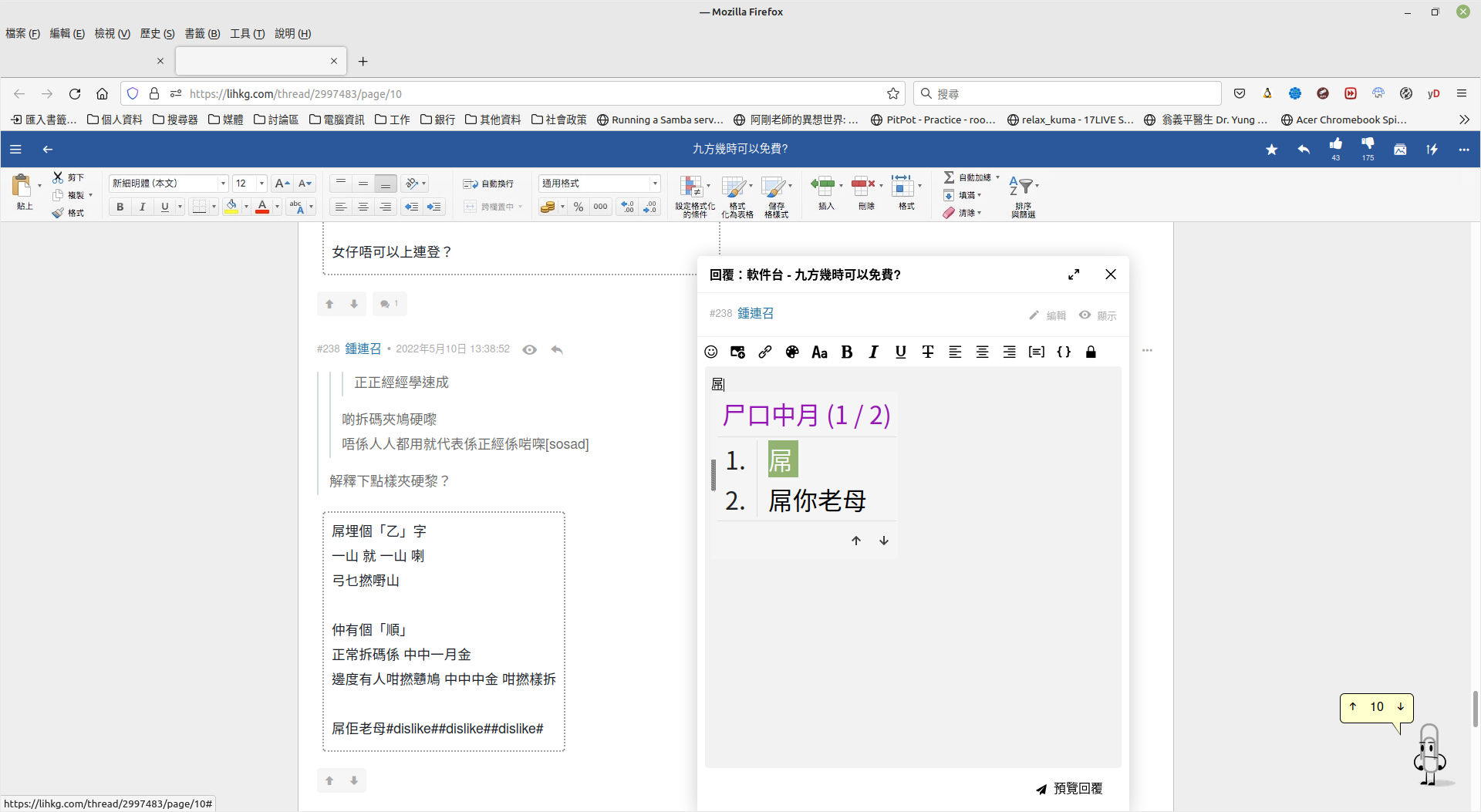
Task: Open the 書籤 (B) menu
Action: [202, 33]
